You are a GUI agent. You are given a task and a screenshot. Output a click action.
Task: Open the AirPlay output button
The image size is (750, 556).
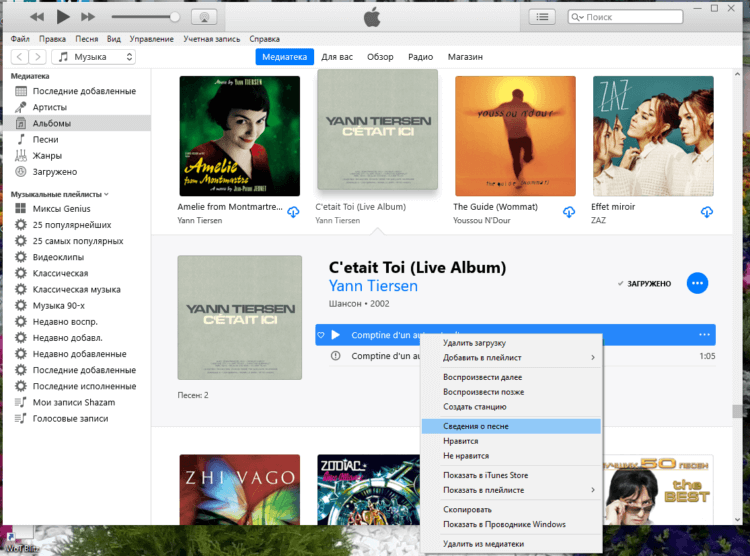tap(204, 17)
